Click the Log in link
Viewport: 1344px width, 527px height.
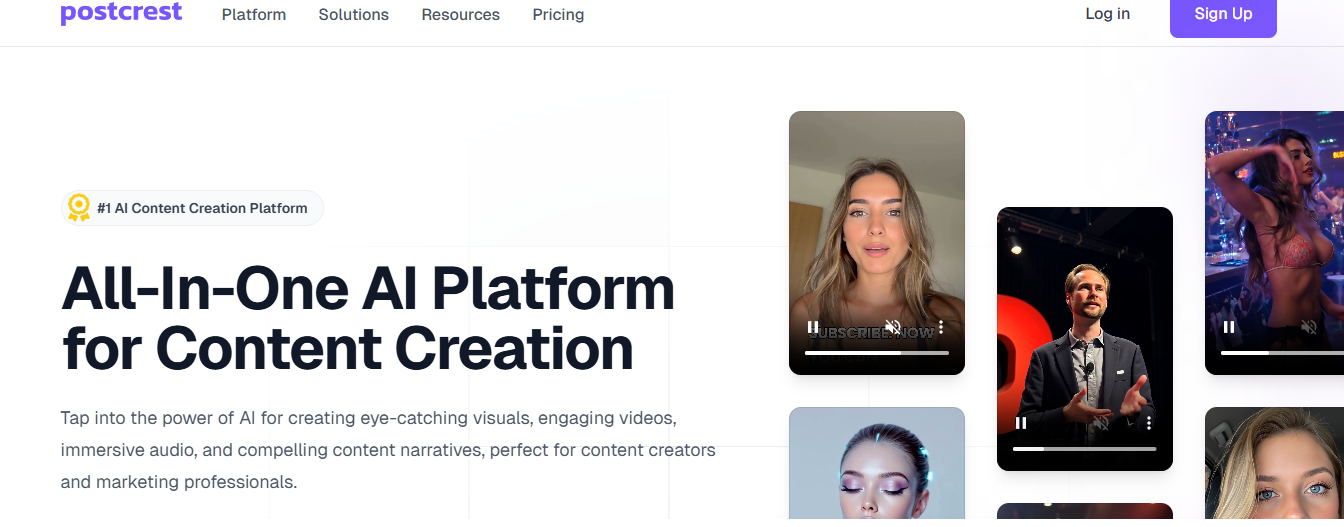[1108, 14]
